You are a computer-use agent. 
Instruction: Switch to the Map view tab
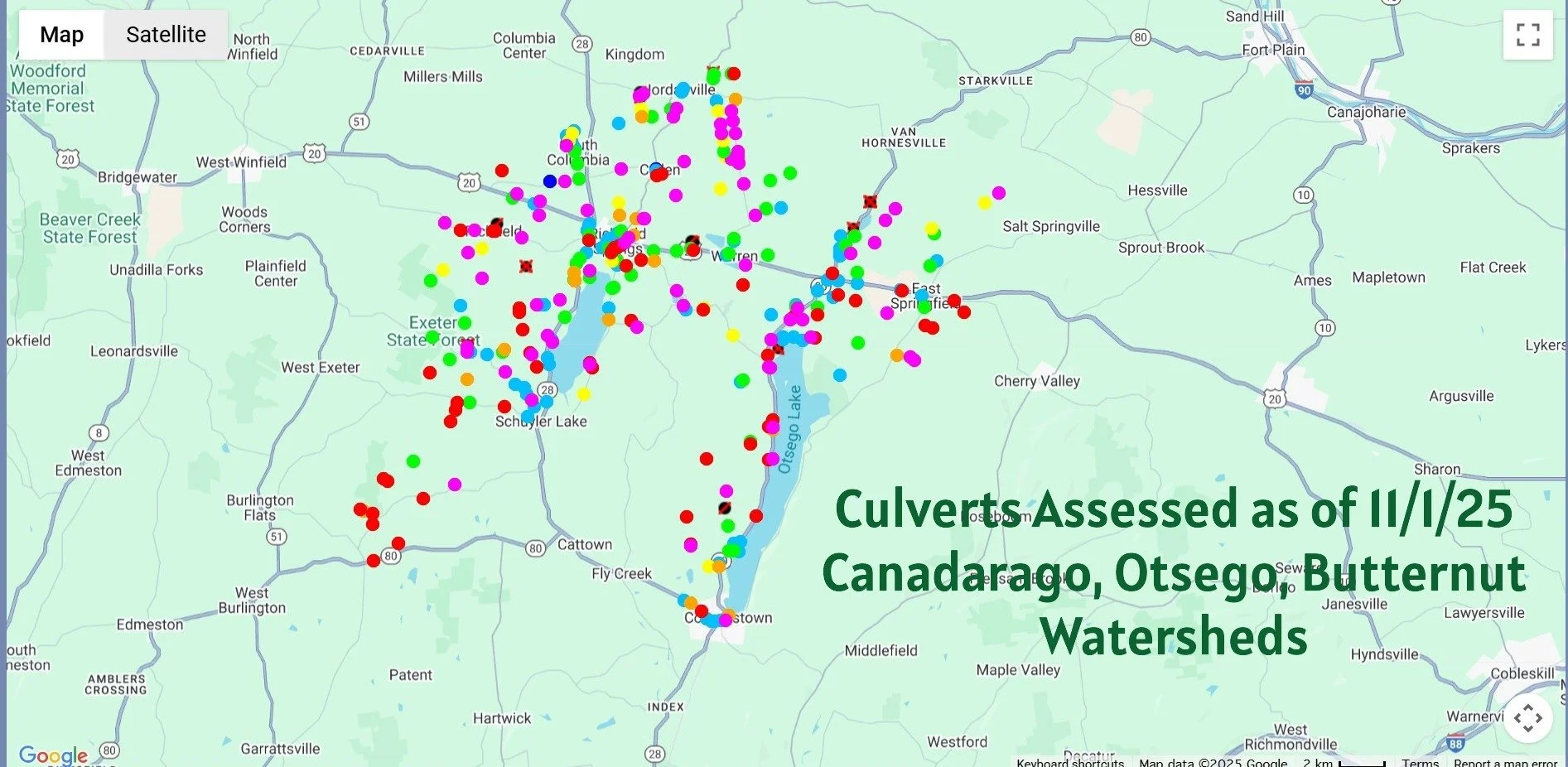point(62,35)
